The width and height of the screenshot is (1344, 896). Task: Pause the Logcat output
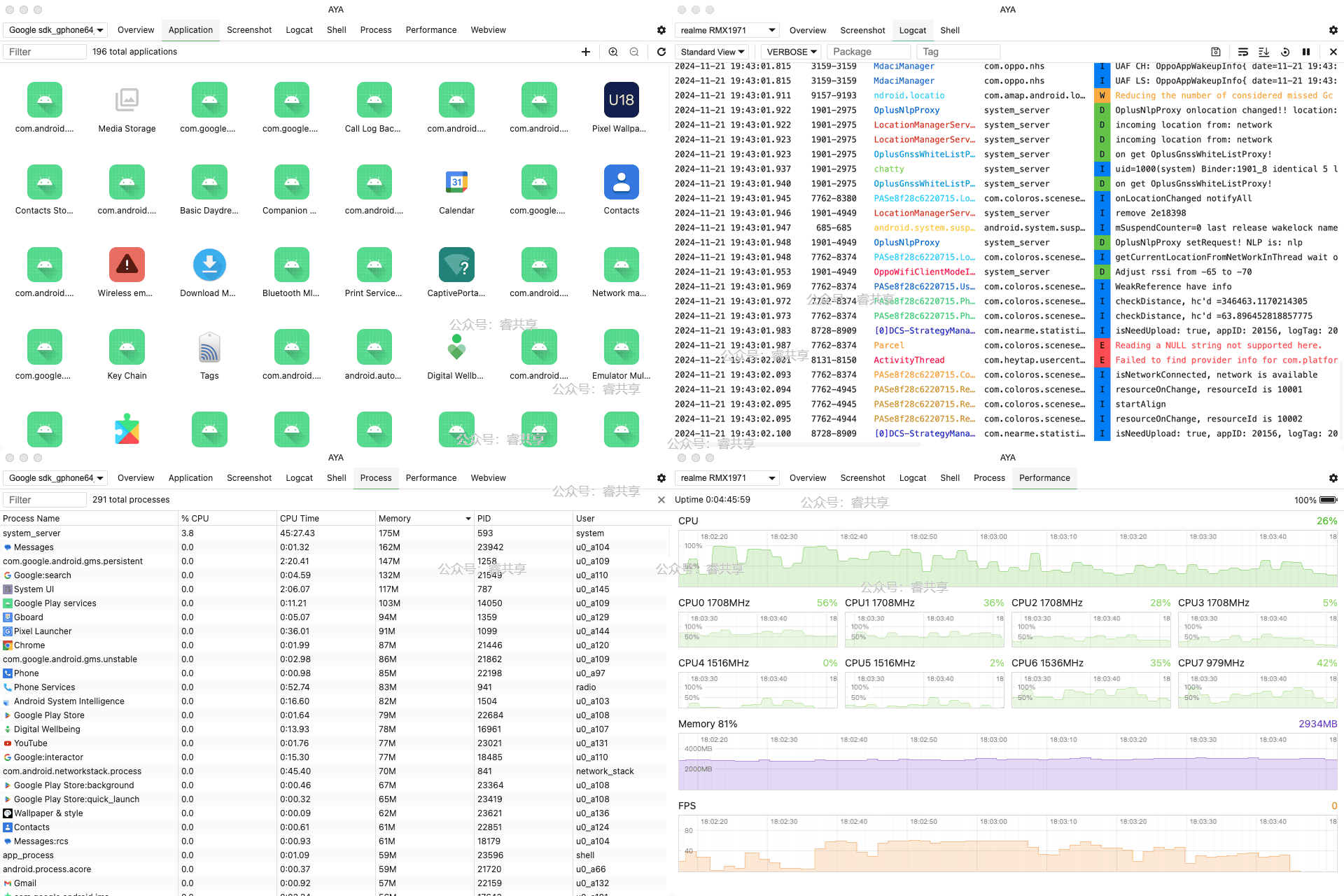click(x=1306, y=52)
